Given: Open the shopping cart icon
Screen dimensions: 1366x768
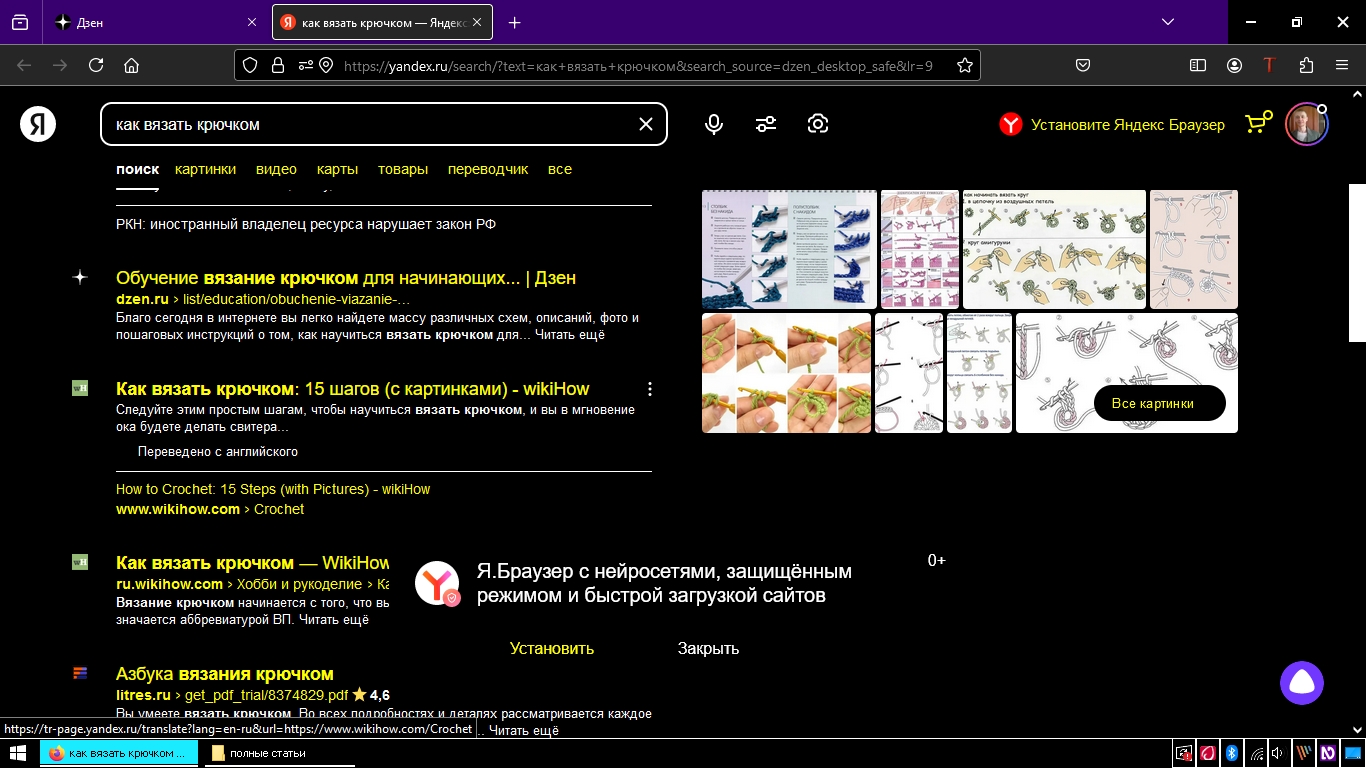Looking at the screenshot, I should (x=1258, y=123).
